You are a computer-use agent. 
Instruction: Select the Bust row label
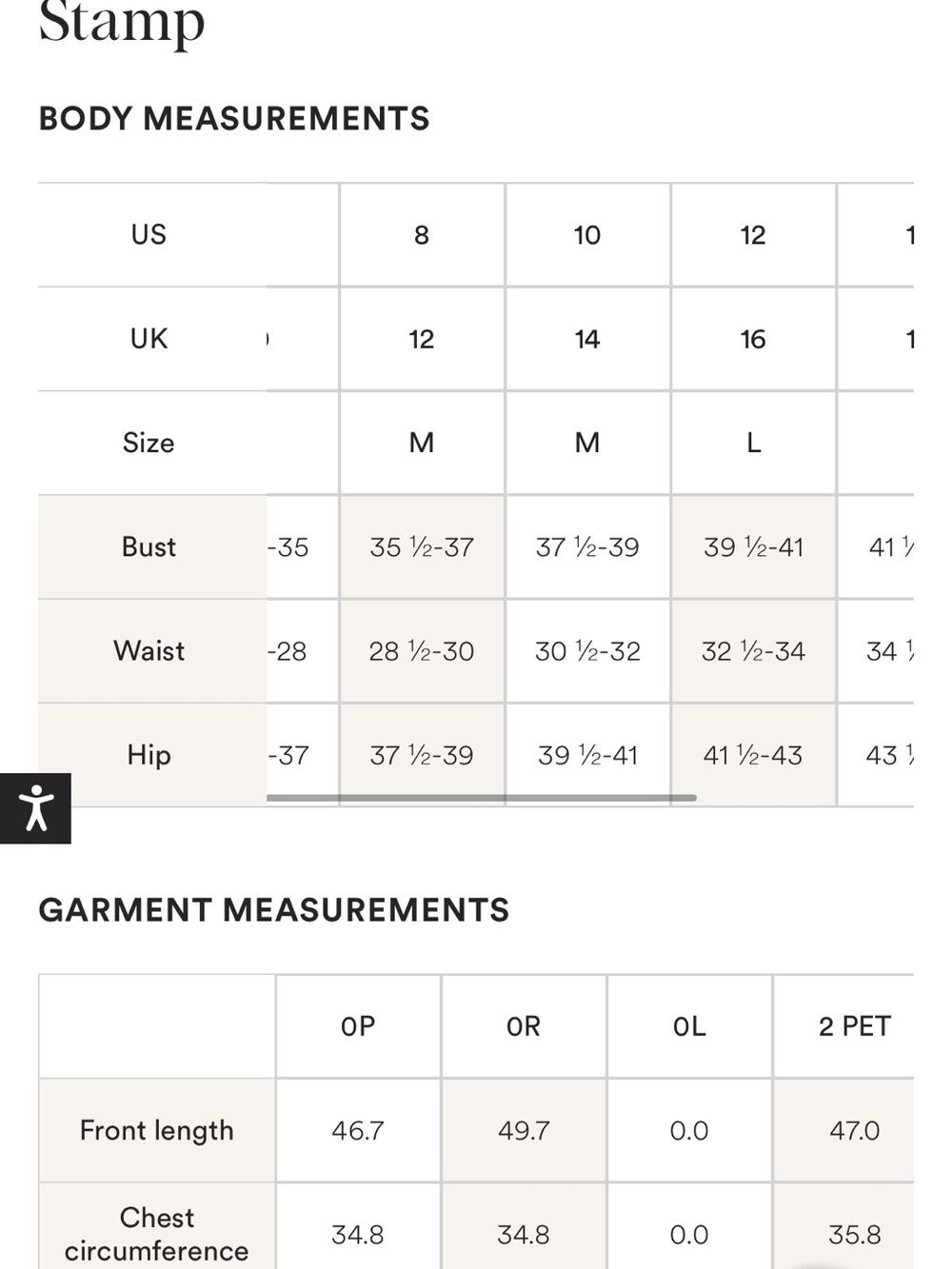[x=149, y=547]
